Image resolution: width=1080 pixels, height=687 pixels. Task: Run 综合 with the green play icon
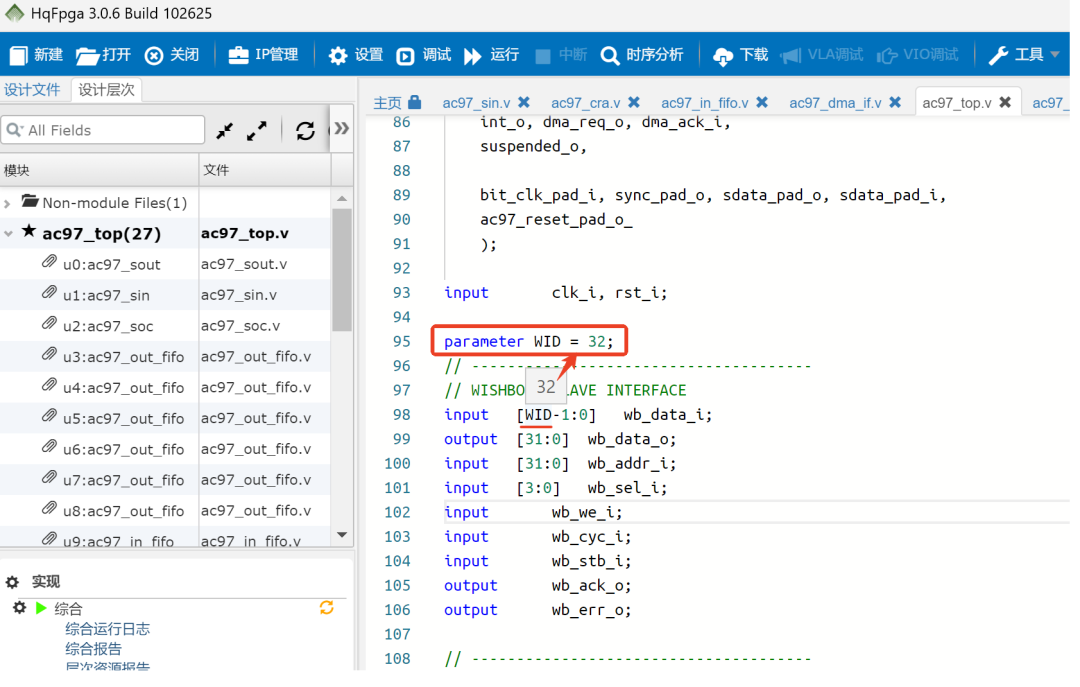[41, 608]
